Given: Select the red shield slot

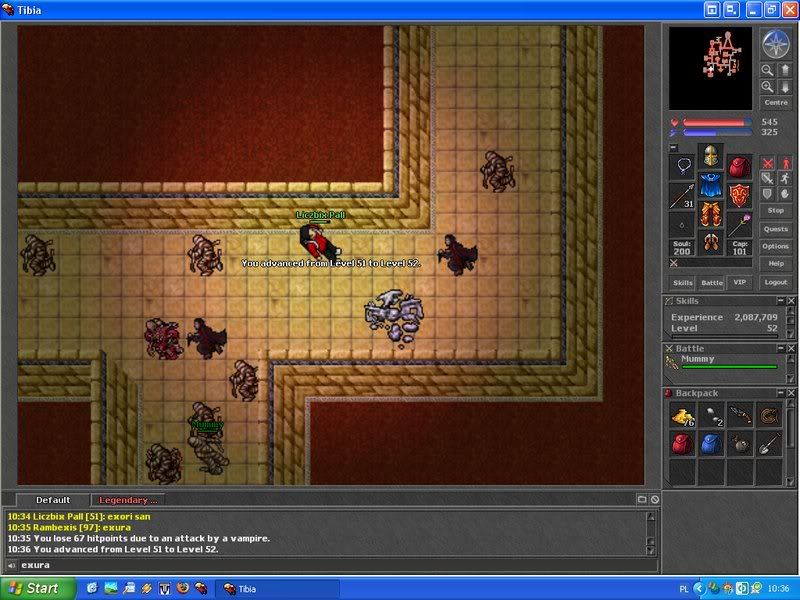Looking at the screenshot, I should coord(739,196).
